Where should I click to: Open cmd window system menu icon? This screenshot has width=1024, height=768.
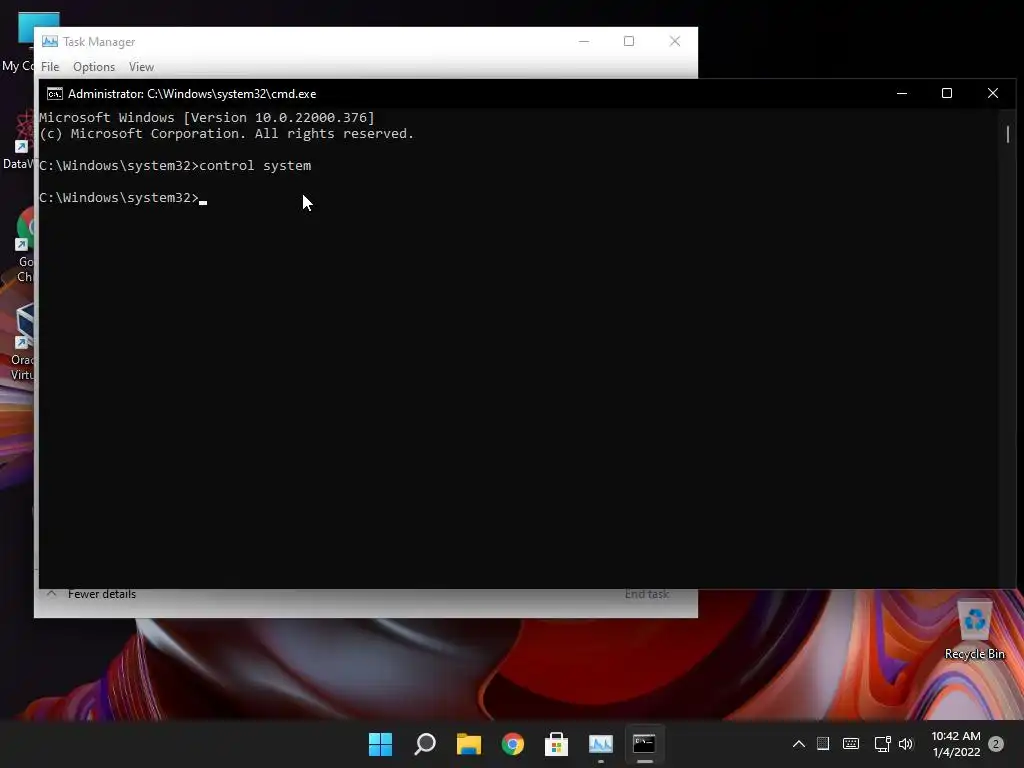pos(55,94)
